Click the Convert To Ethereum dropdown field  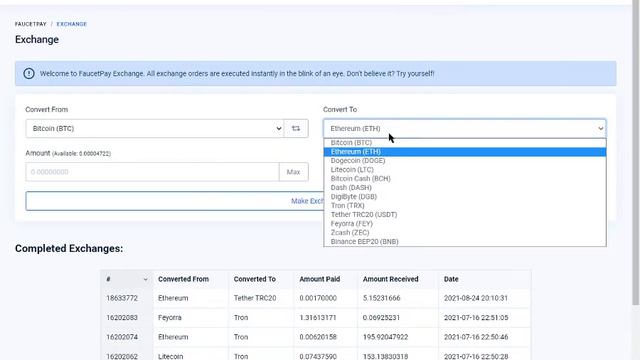click(464, 129)
